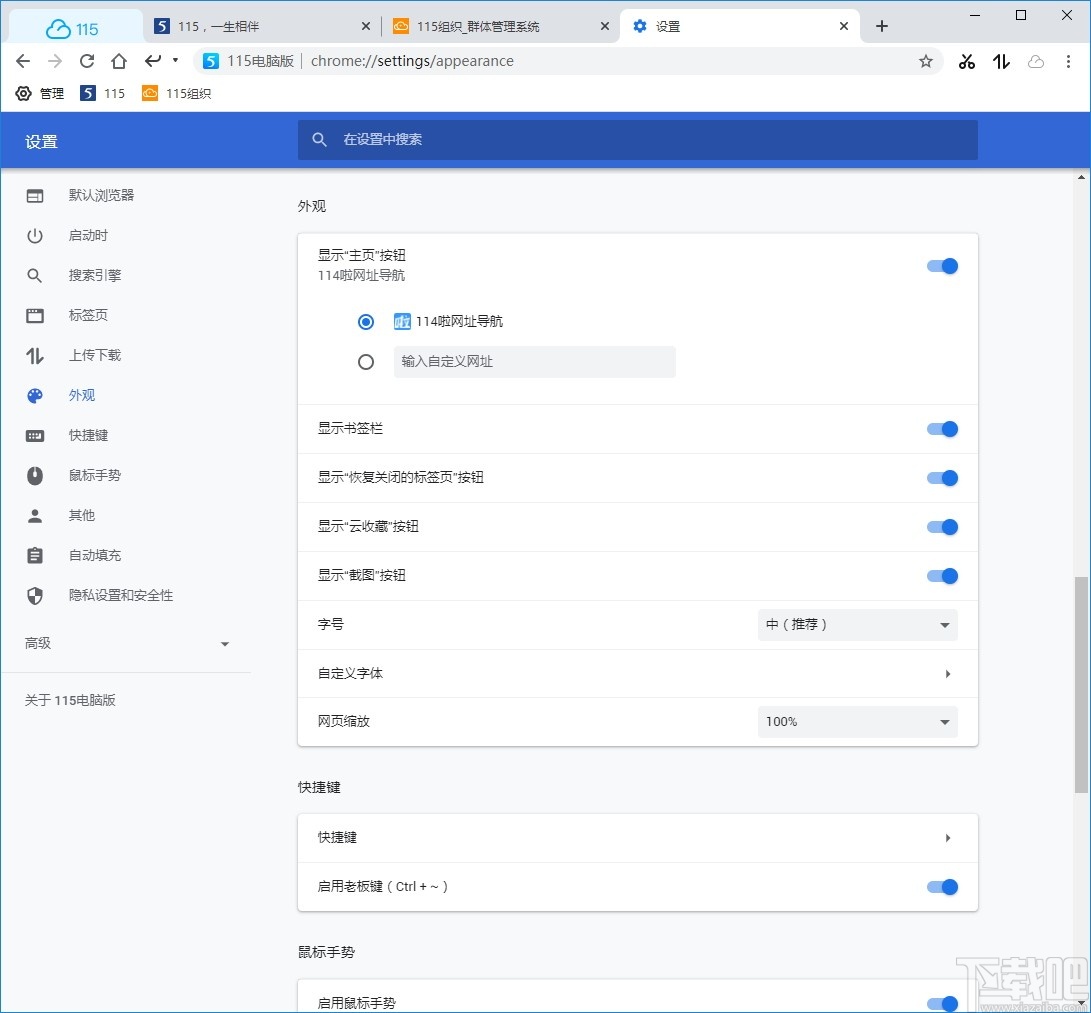The image size is (1091, 1013).
Task: Go back with the back arrow
Action: click(23, 61)
